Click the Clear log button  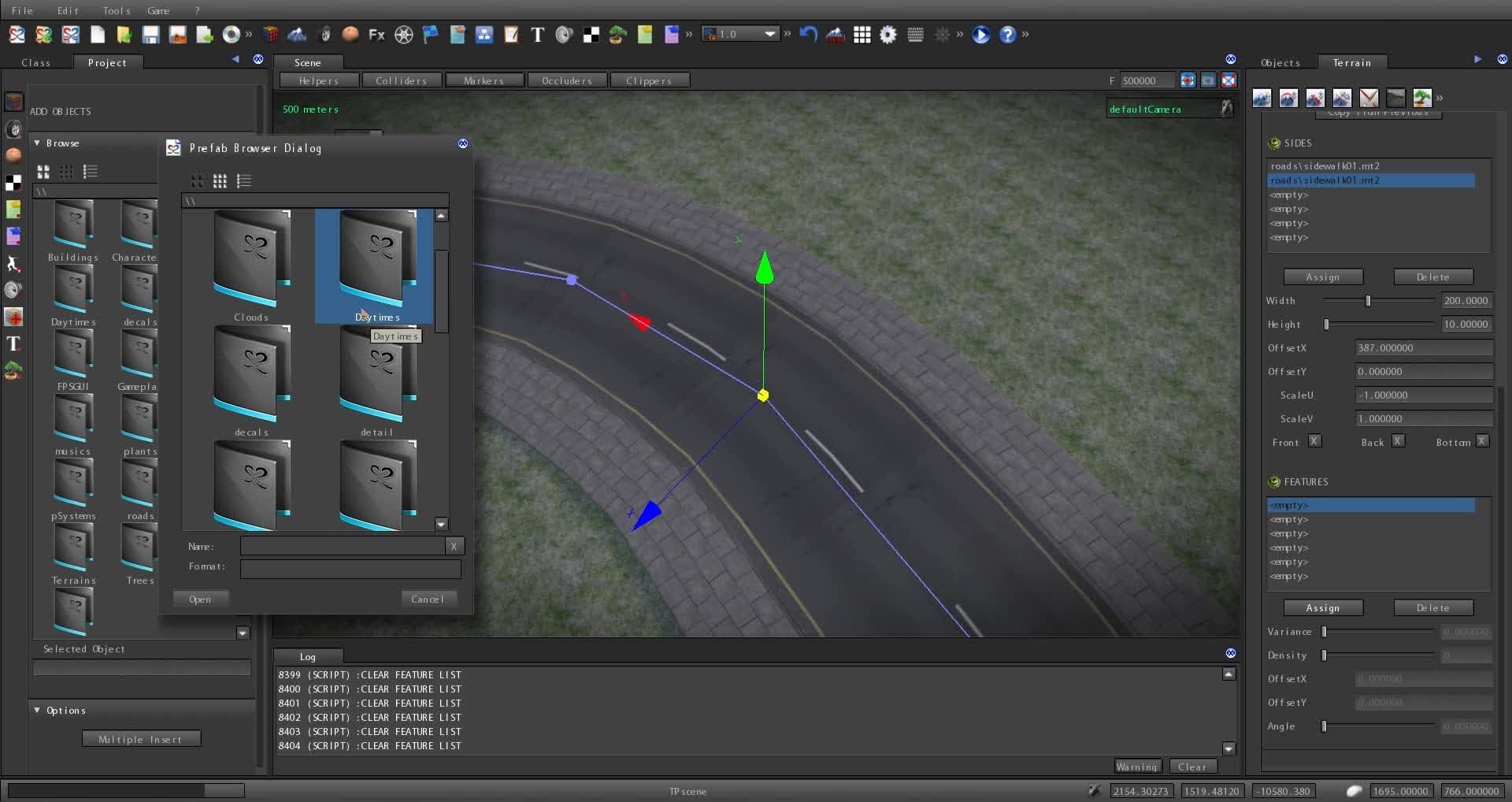point(1192,767)
